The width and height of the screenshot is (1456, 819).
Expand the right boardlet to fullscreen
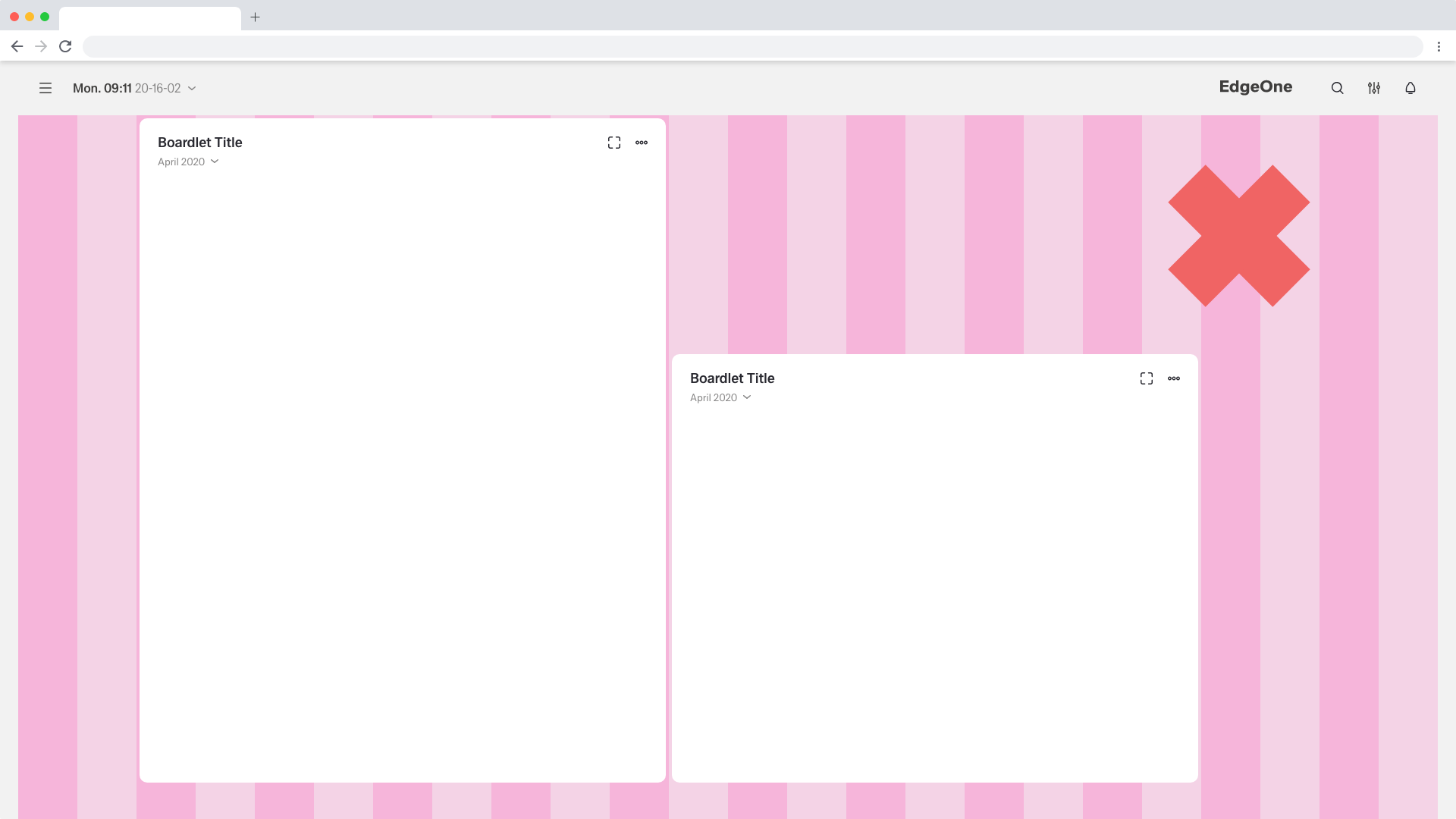1147,378
